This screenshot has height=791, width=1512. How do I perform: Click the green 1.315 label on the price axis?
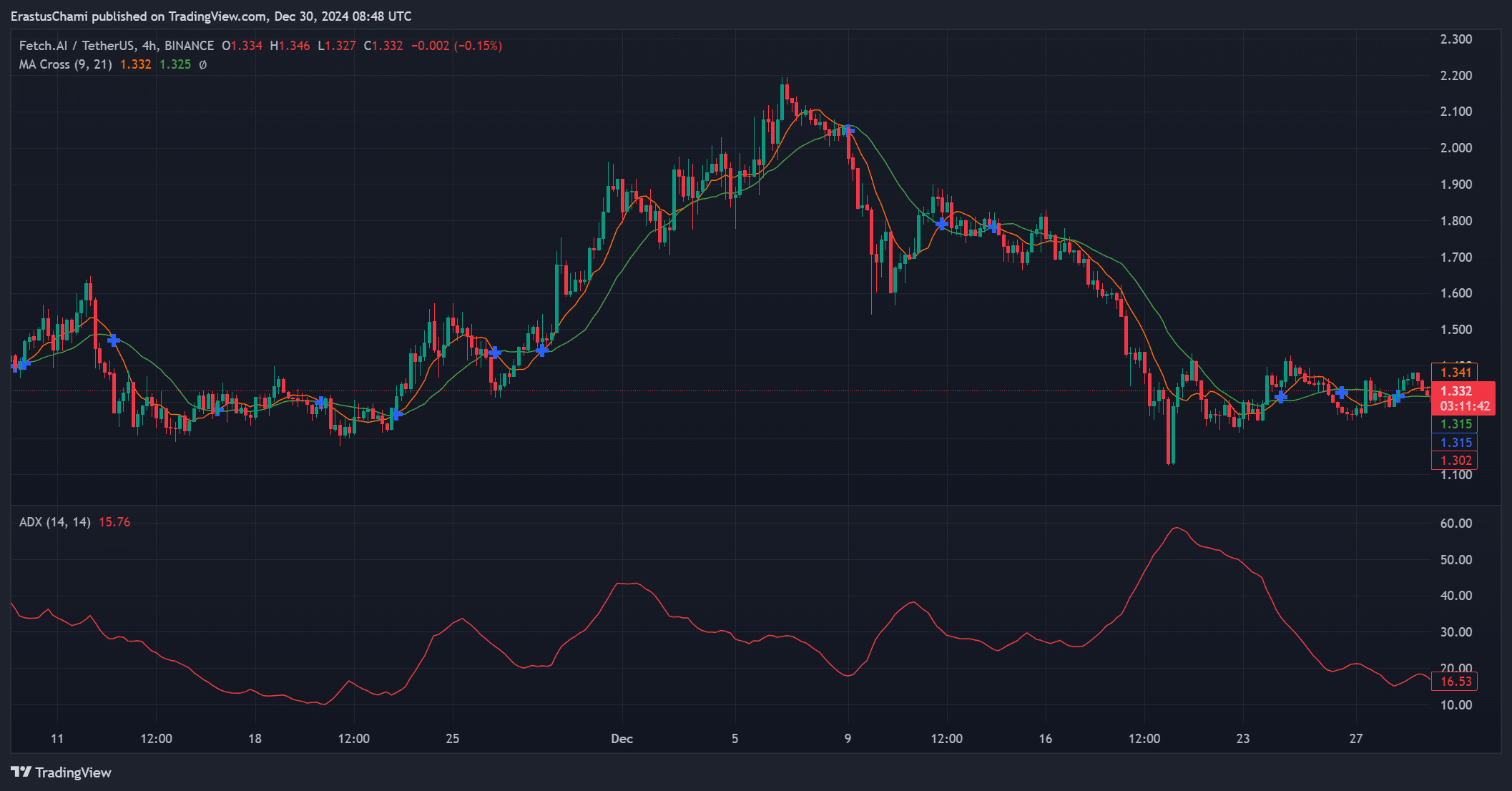[x=1455, y=424]
